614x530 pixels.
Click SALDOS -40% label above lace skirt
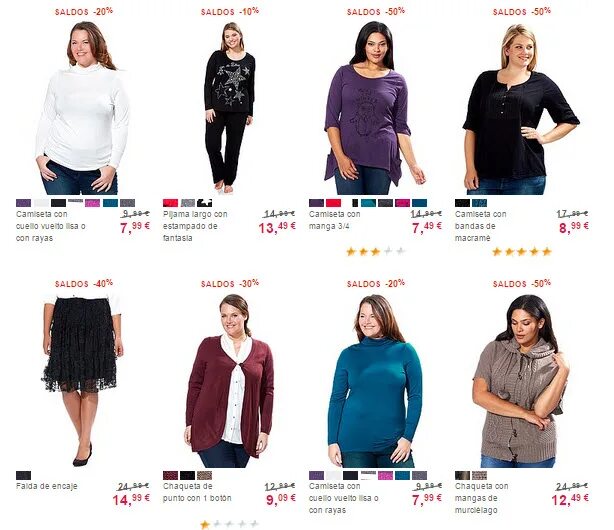84,283
